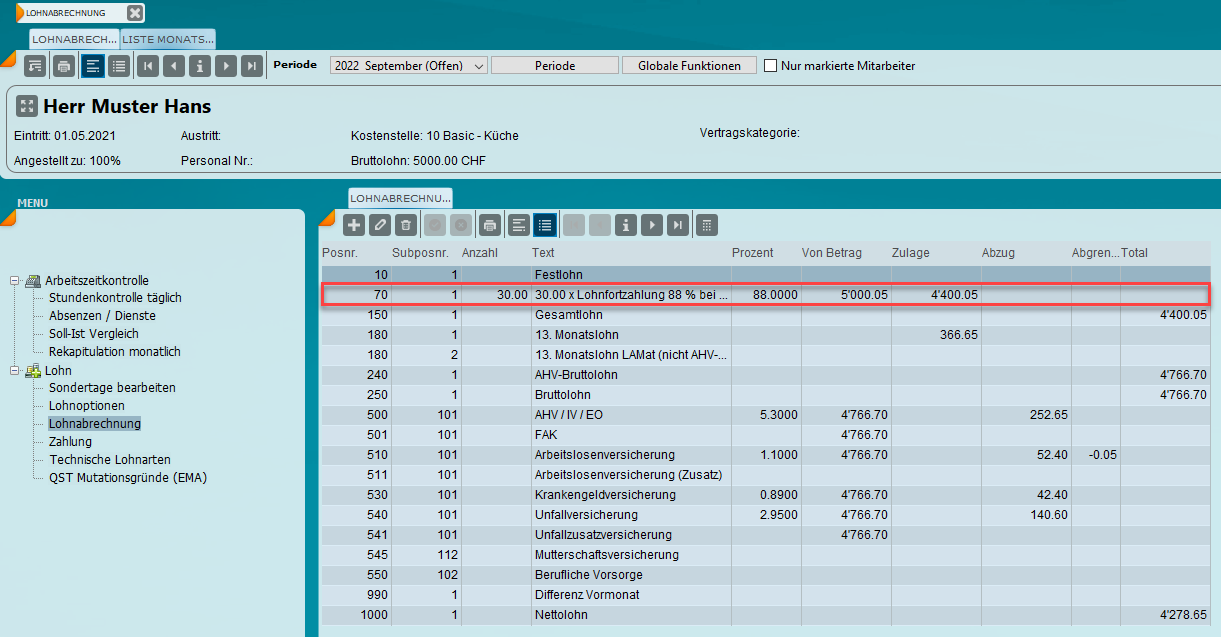Click the pencil edit icon in payslip toolbar
Viewport: 1221px width, 637px height.
pyautogui.click(x=380, y=225)
